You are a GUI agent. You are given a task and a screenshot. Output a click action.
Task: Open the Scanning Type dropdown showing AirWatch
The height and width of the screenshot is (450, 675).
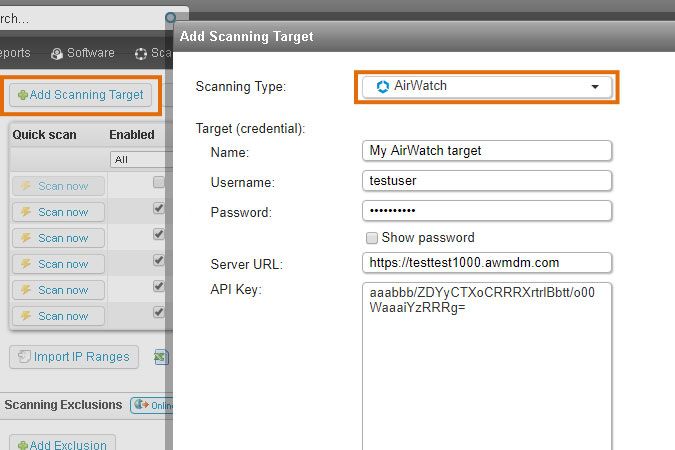[486, 86]
